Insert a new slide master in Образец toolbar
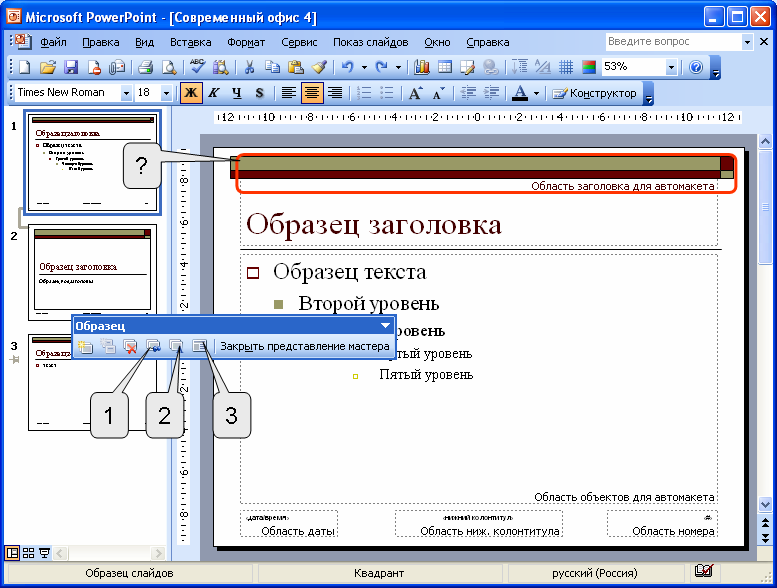This screenshot has width=777, height=588. click(85, 346)
